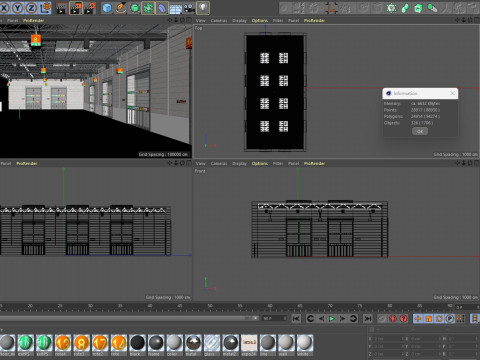Toggle Scale keyframe recording
Image resolution: width=480 pixels, height=360 pixels.
[x=428, y=319]
